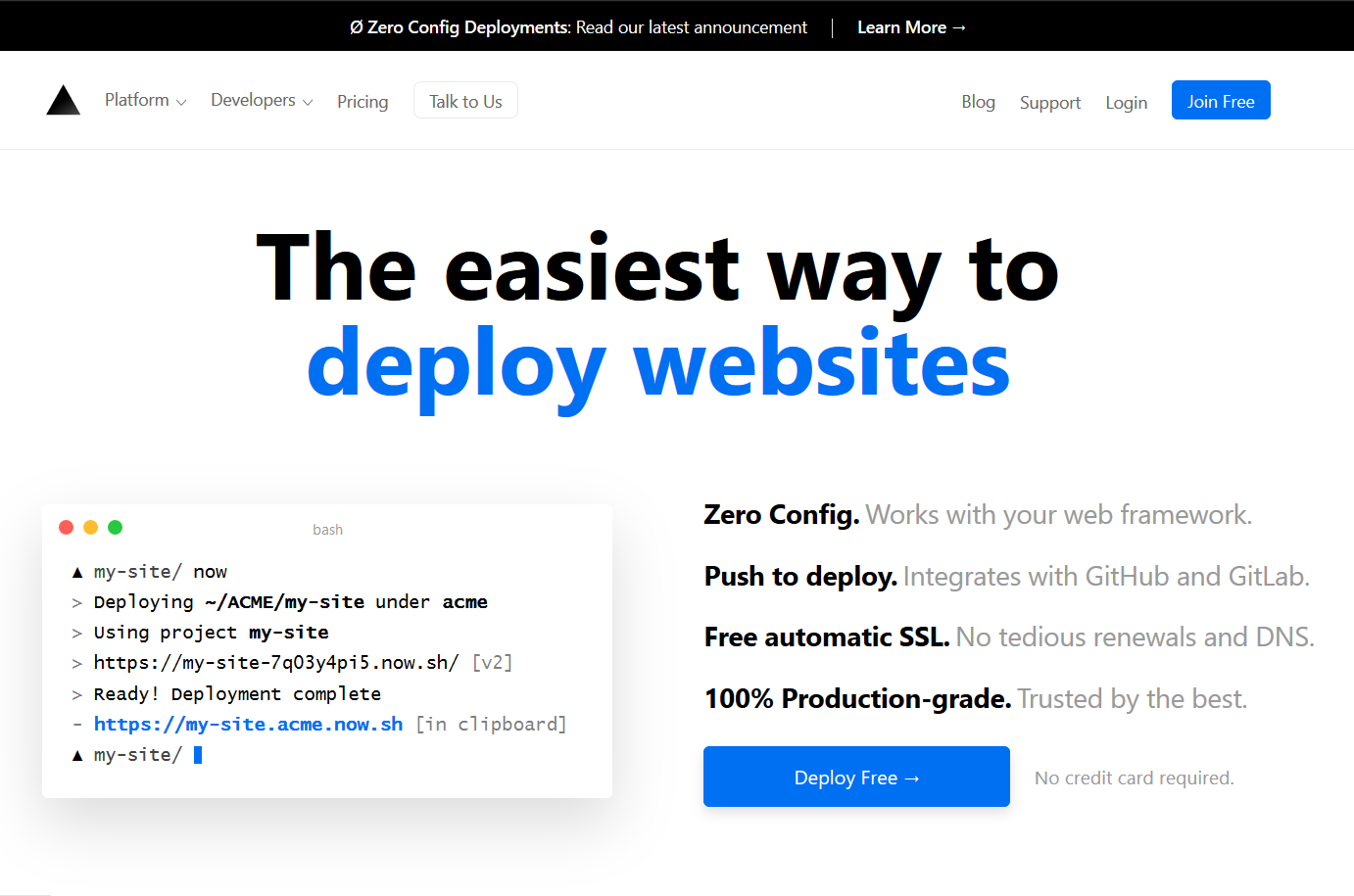Viewport: 1354px width, 896px height.
Task: Open the Blog link
Action: (x=978, y=102)
